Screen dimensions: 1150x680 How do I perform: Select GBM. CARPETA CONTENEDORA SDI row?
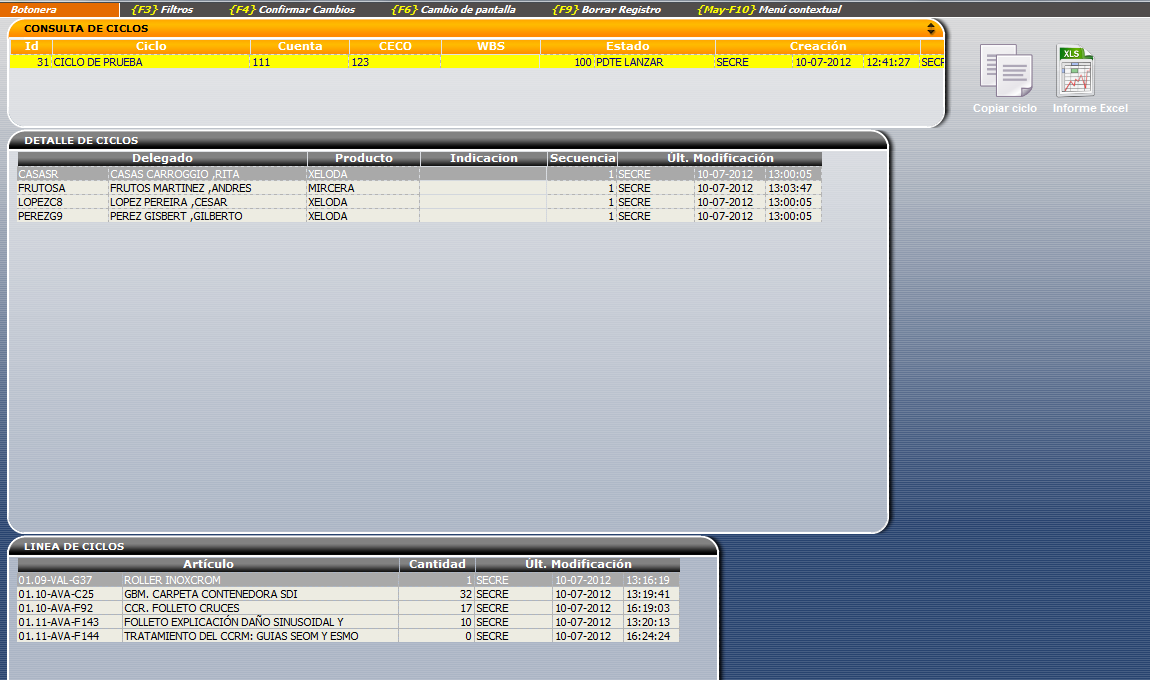tap(210, 594)
